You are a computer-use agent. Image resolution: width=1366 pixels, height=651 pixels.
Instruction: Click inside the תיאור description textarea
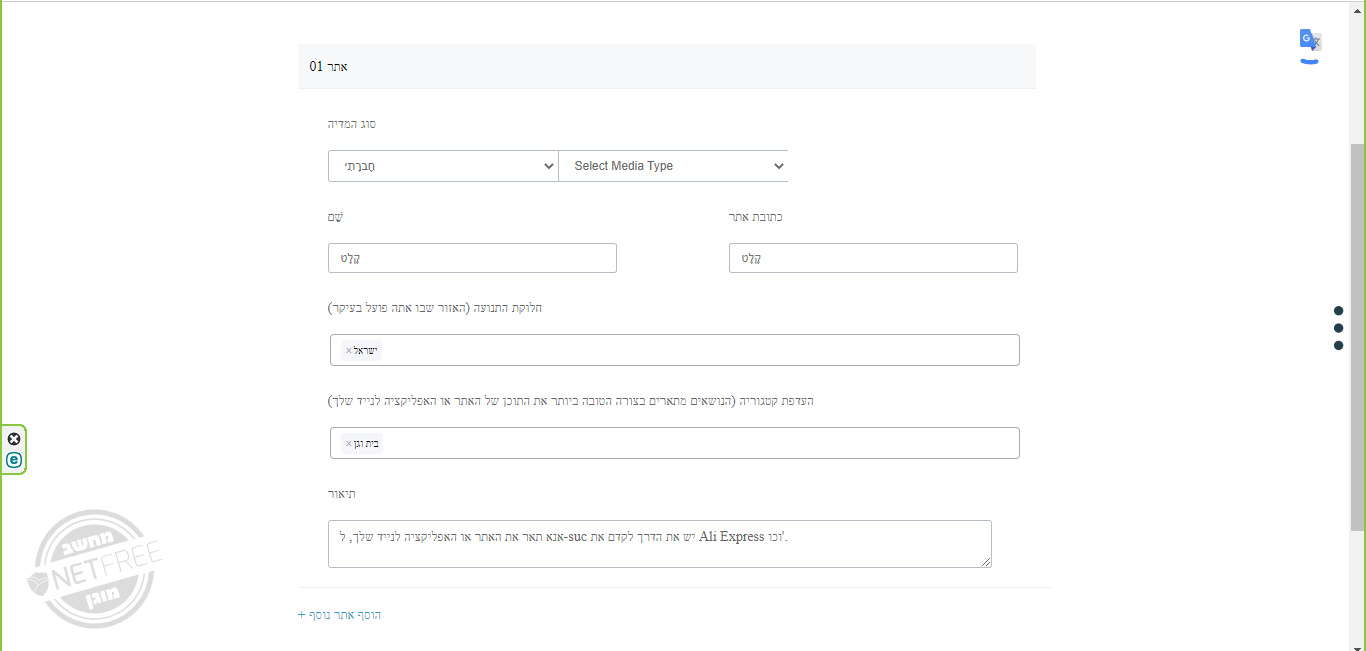[659, 550]
